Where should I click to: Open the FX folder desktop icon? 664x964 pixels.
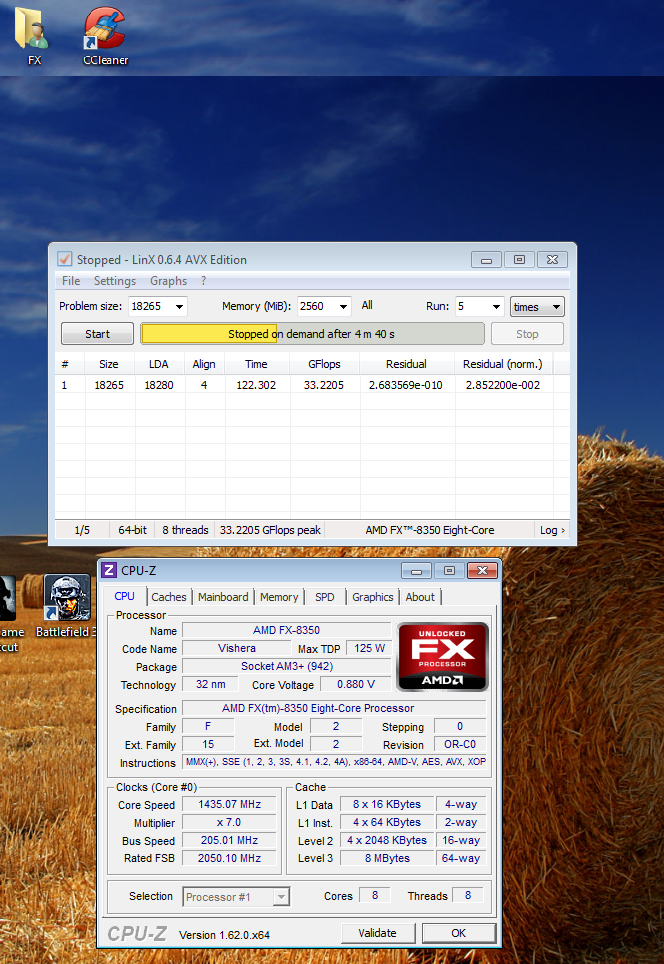tap(34, 34)
